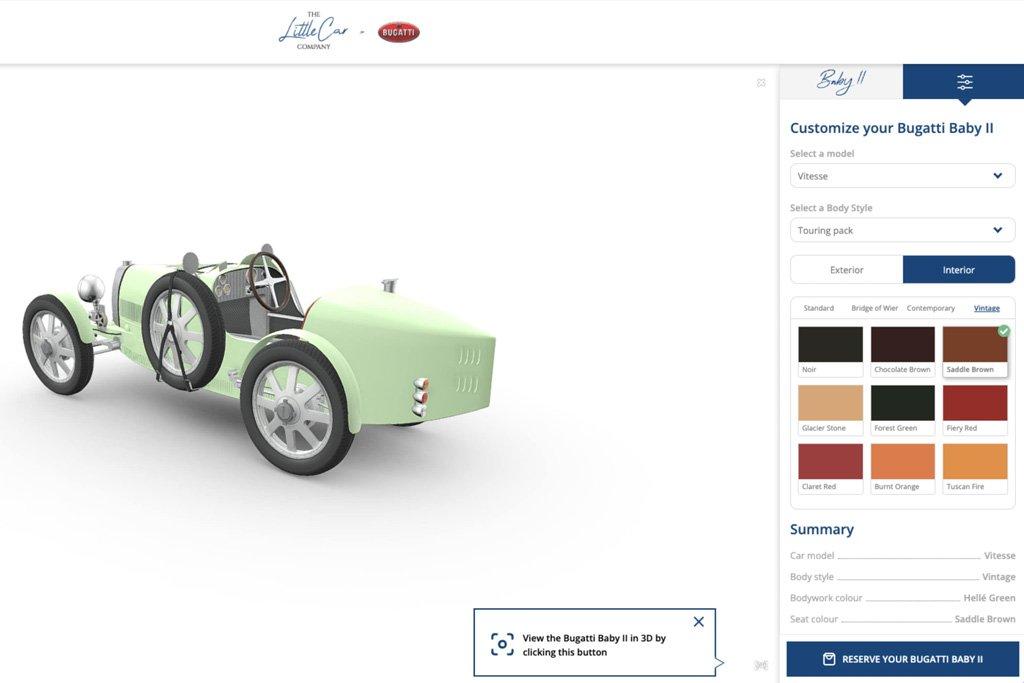The image size is (1024, 683).
Task: Click the 3D view camera icon in tooltip
Action: (x=502, y=644)
